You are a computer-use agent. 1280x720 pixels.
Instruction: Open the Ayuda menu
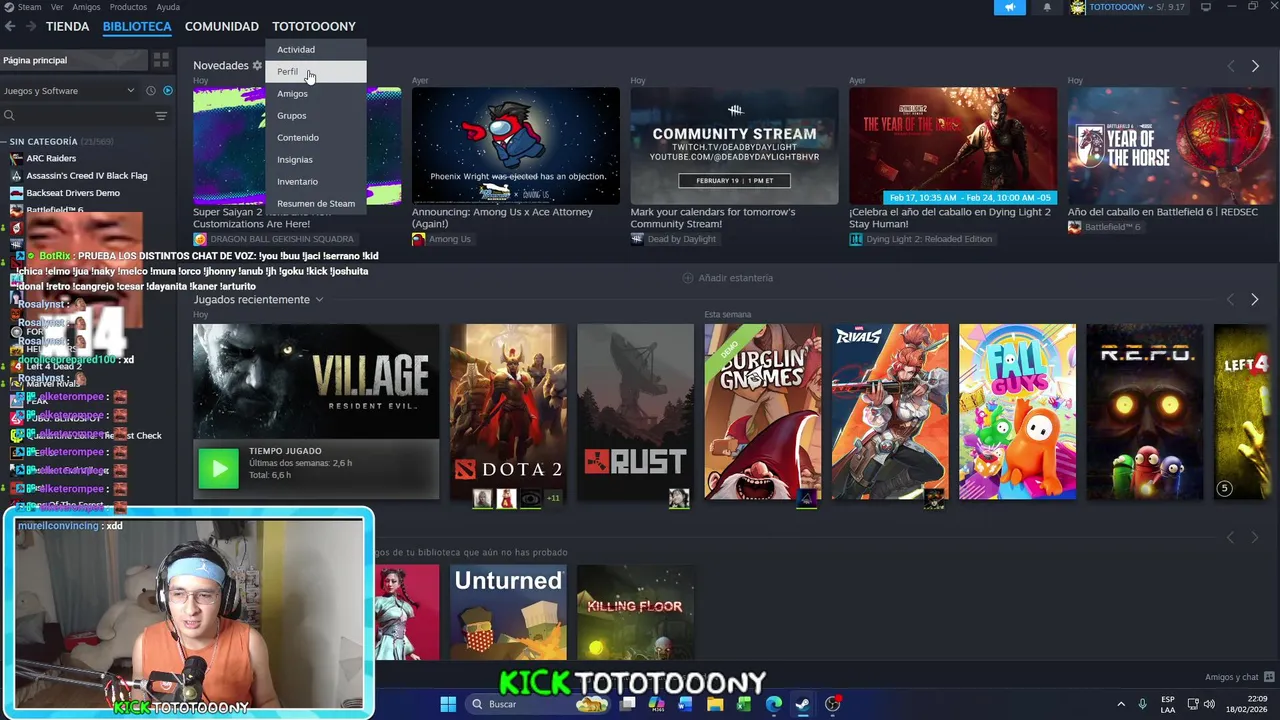pos(168,7)
